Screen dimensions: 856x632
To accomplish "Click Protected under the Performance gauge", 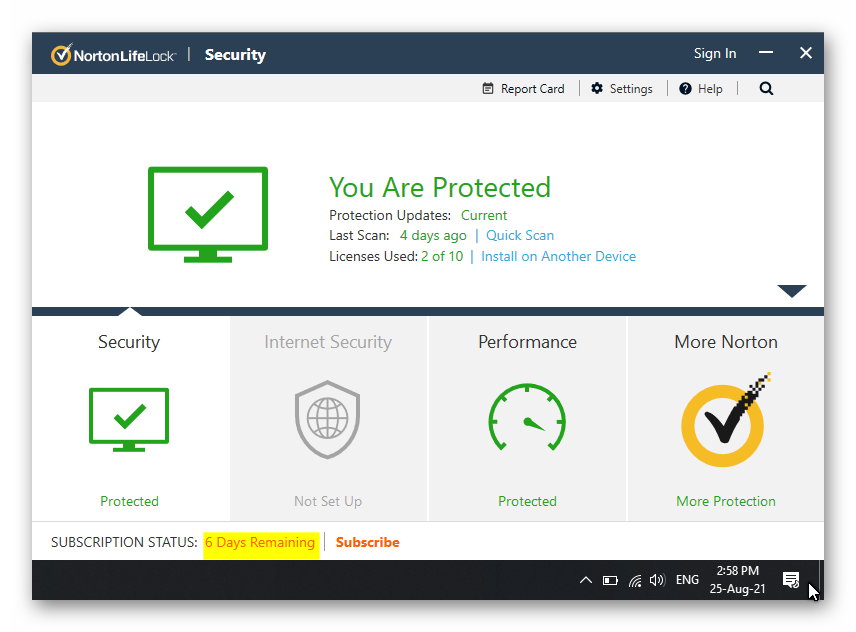I will pyautogui.click(x=527, y=501).
